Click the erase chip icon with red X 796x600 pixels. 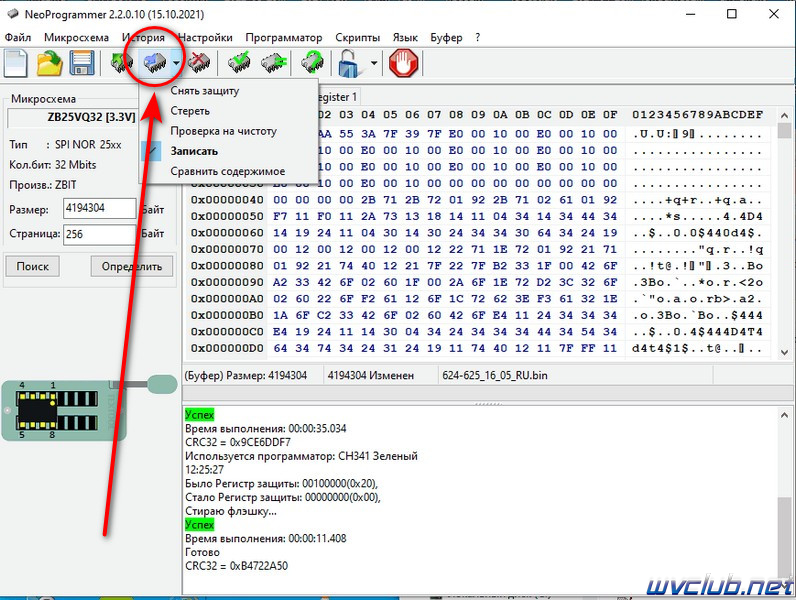tap(199, 63)
